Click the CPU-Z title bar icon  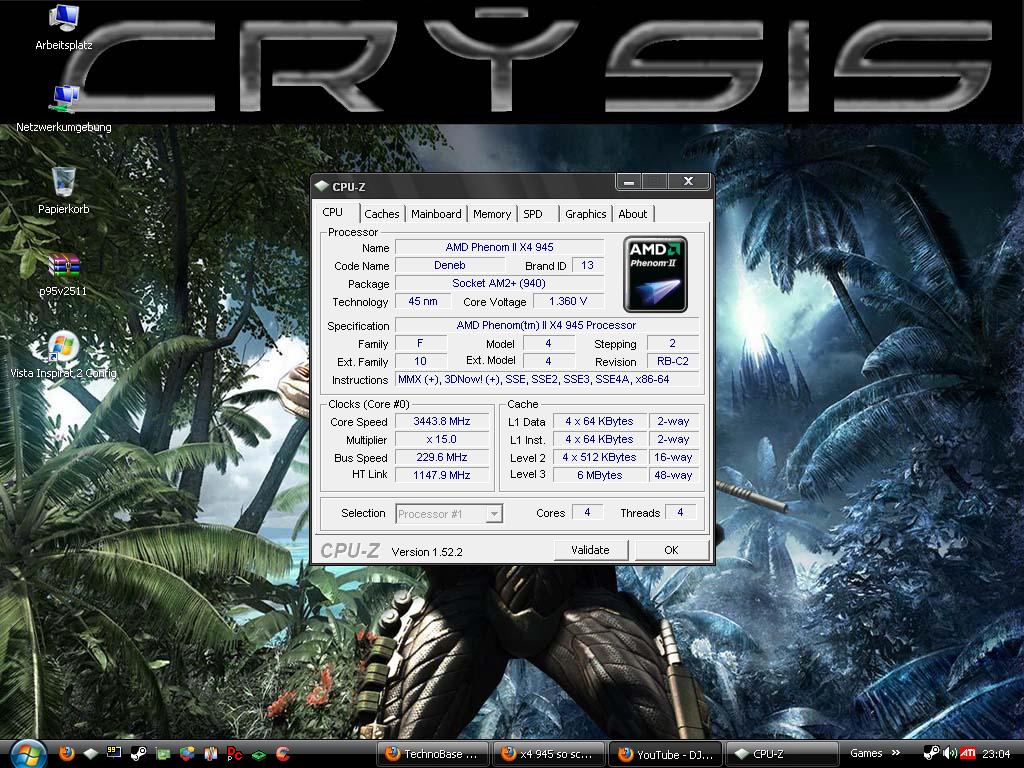tap(321, 186)
